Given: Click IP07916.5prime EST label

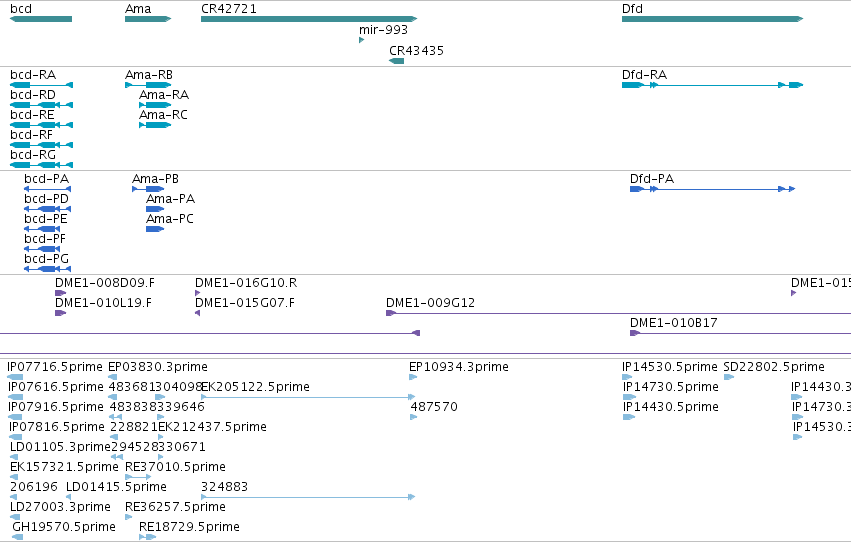Looking at the screenshot, I should click(56, 407).
